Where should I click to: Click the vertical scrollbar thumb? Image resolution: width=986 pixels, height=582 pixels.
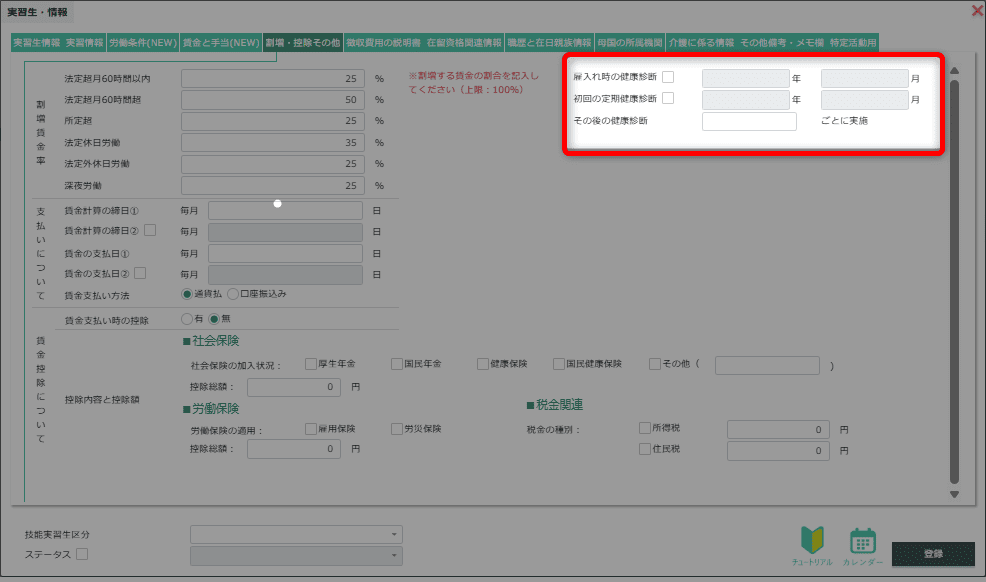point(954,282)
